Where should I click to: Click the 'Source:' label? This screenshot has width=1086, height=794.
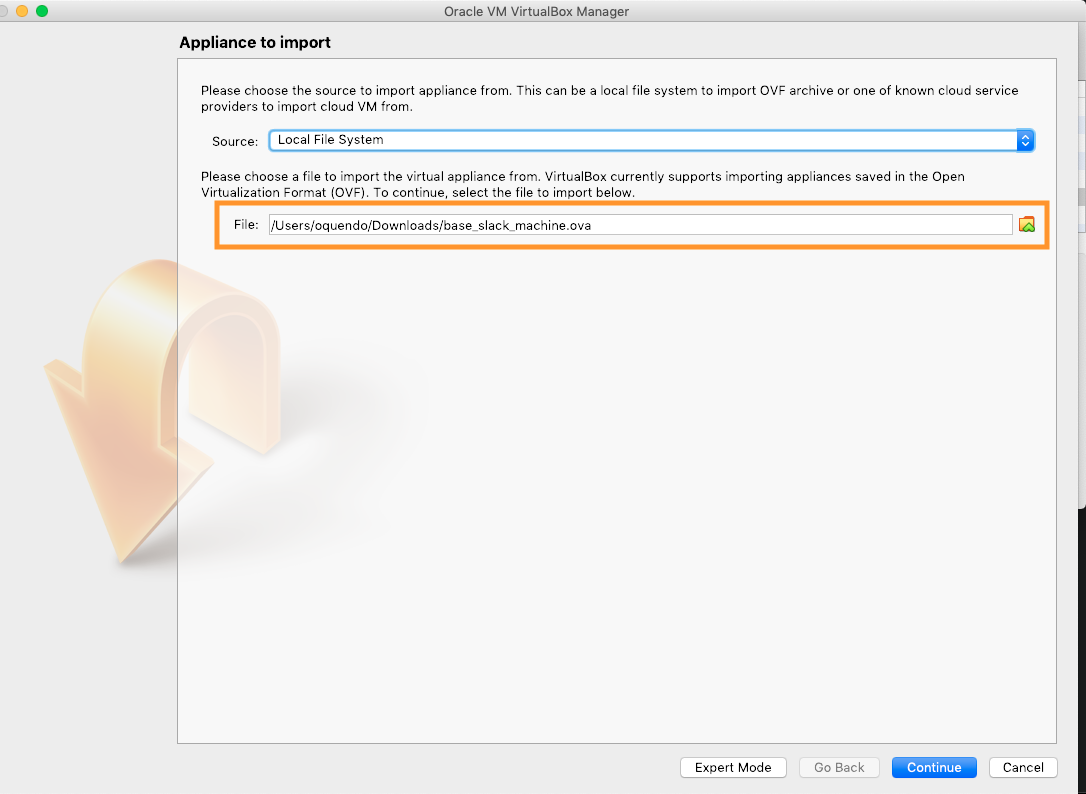tap(235, 141)
